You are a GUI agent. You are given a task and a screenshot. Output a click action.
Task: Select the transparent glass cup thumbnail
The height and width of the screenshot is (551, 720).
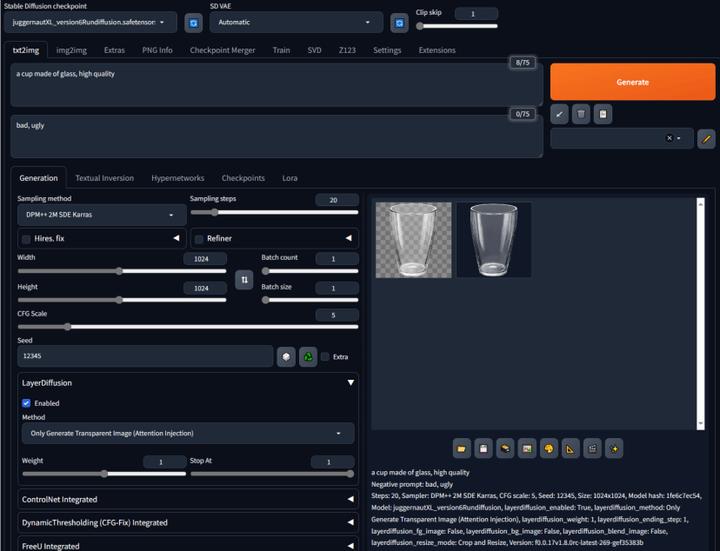(413, 240)
